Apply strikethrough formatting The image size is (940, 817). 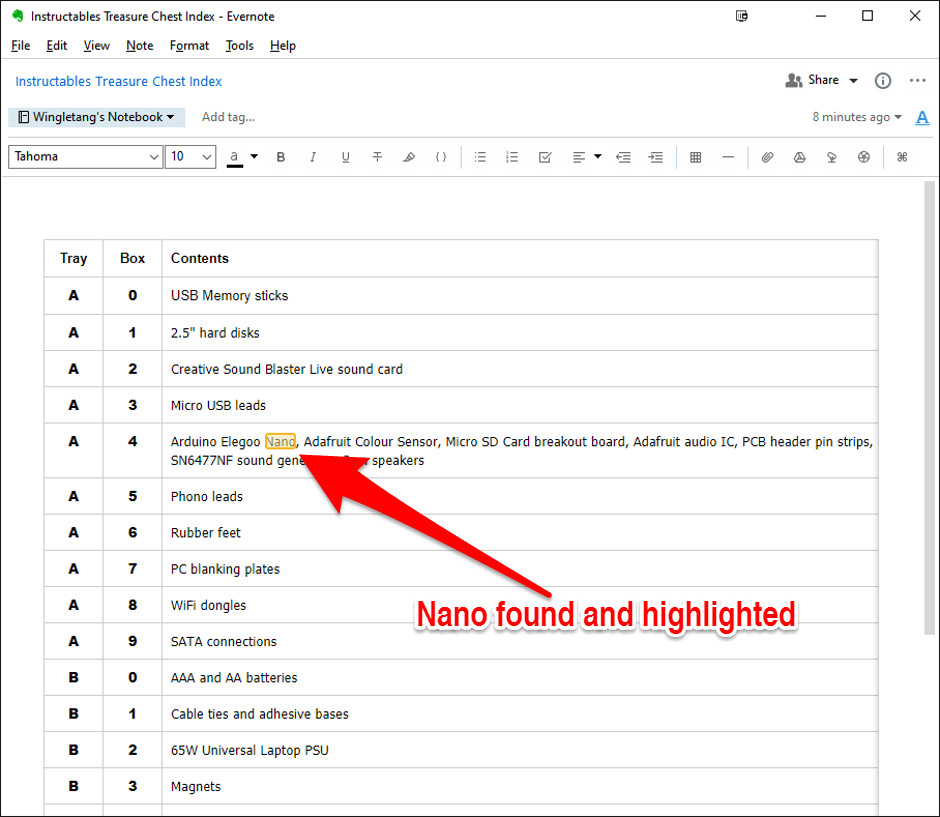click(x=377, y=157)
